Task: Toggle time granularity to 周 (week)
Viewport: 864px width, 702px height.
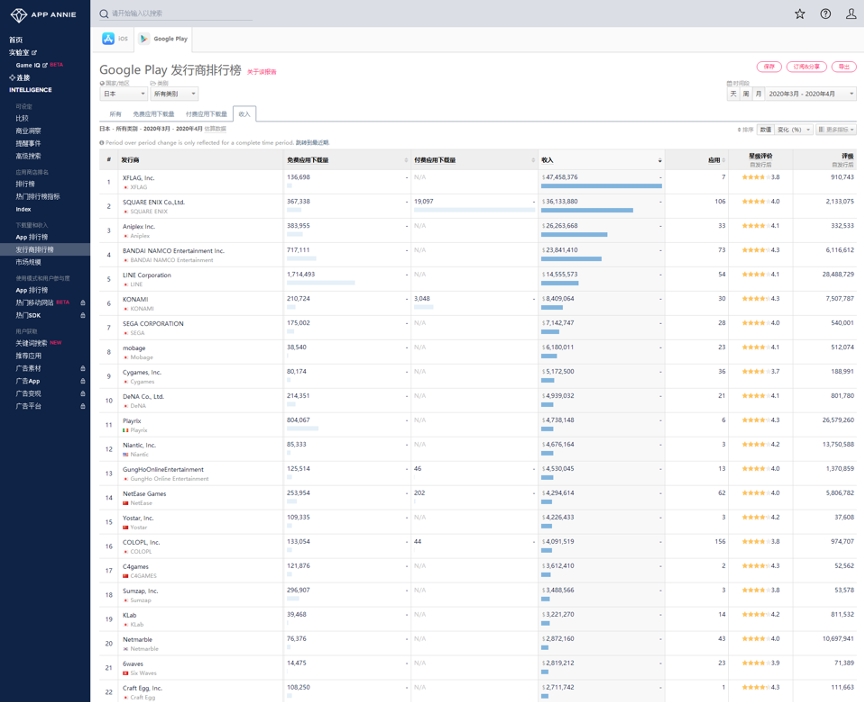Action: point(745,94)
